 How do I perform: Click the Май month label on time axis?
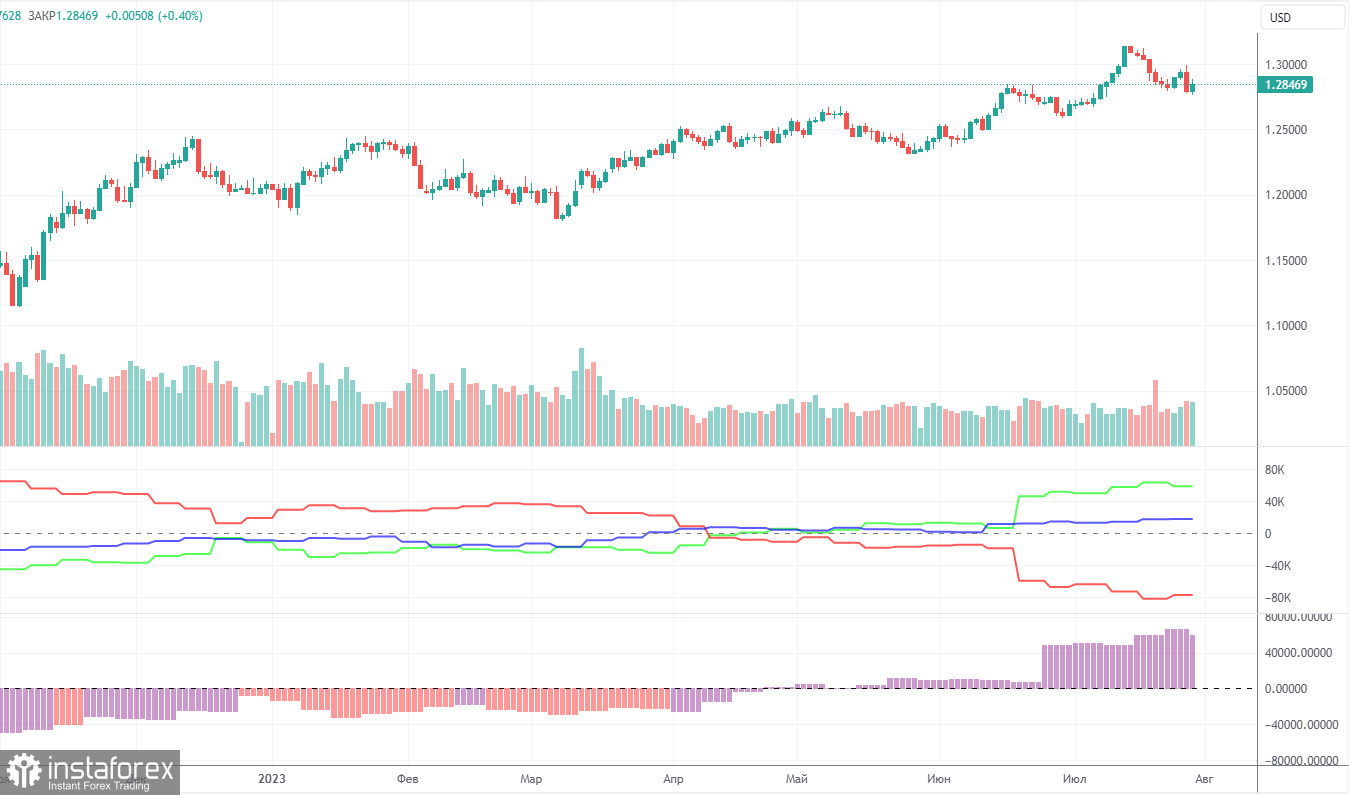click(796, 778)
